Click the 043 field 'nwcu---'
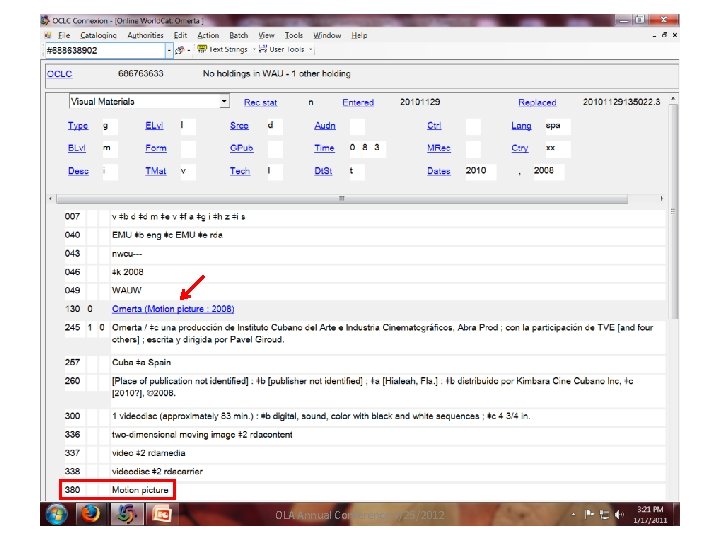The height and width of the screenshot is (540, 720). [x=127, y=253]
